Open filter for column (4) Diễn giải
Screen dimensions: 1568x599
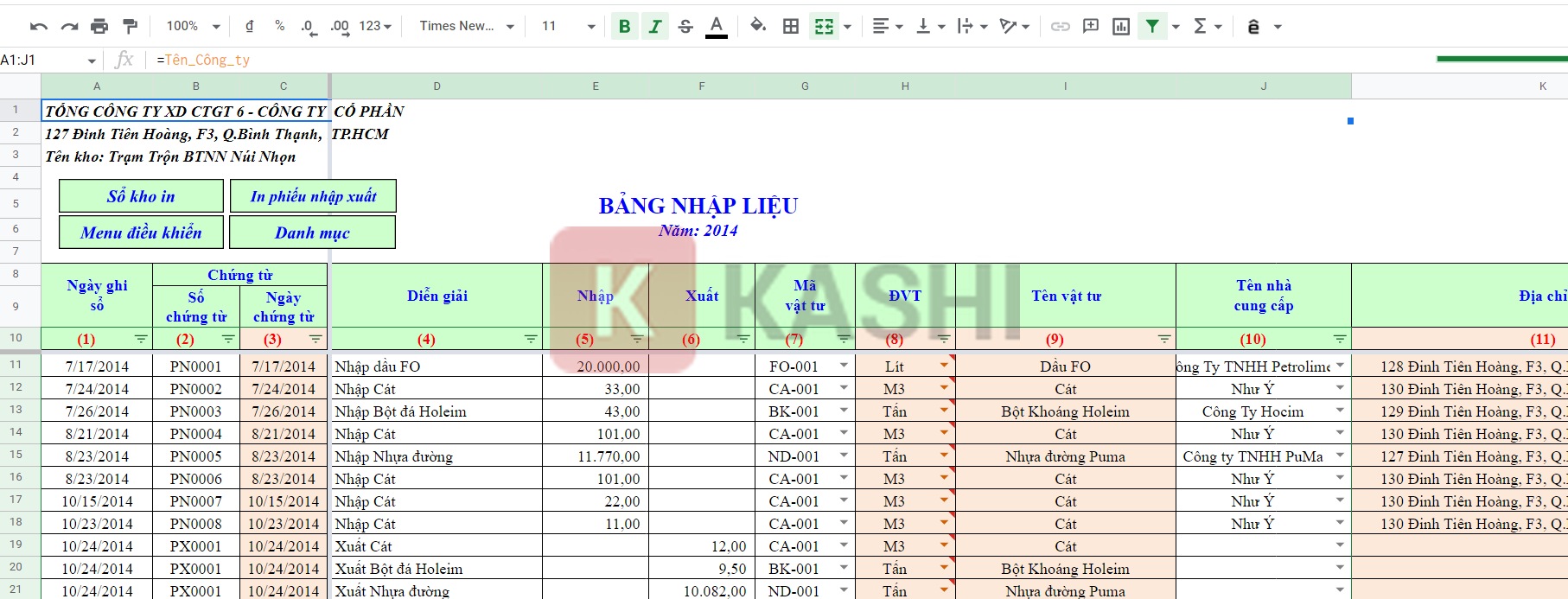pos(531,339)
